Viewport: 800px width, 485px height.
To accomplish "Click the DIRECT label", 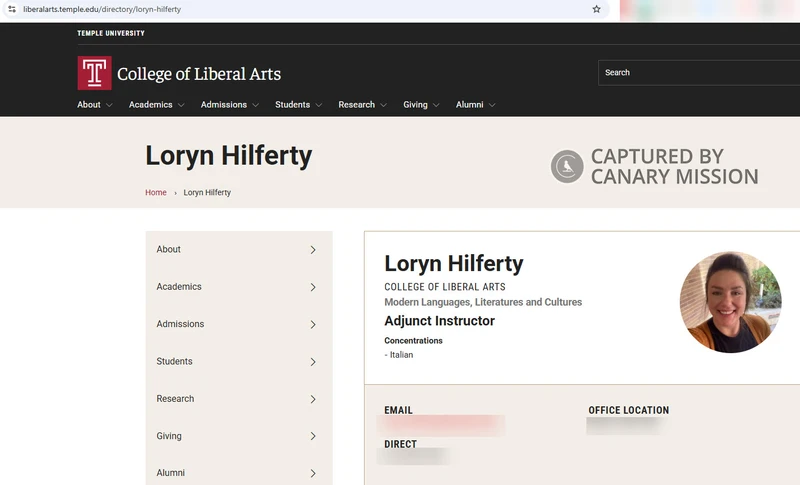I will pyautogui.click(x=401, y=444).
